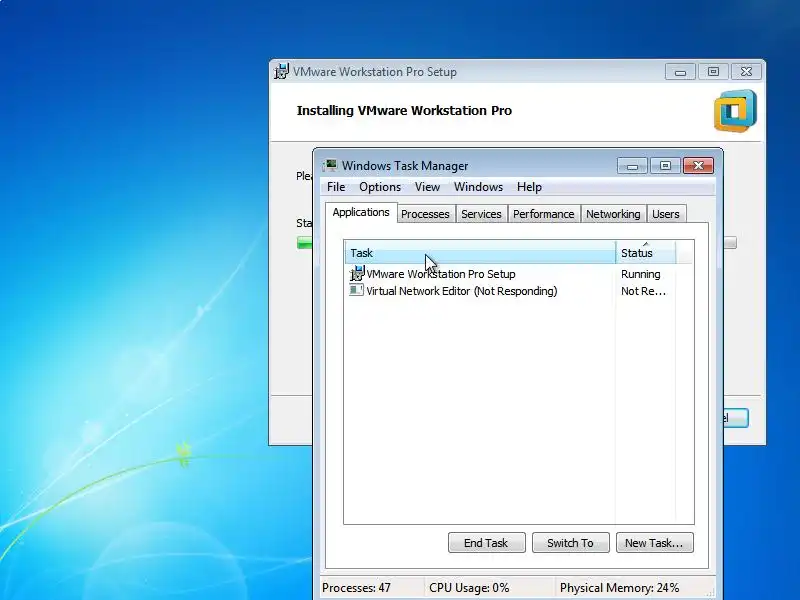The image size is (800, 600).
Task: Open the File menu in Task Manager
Action: 336,187
